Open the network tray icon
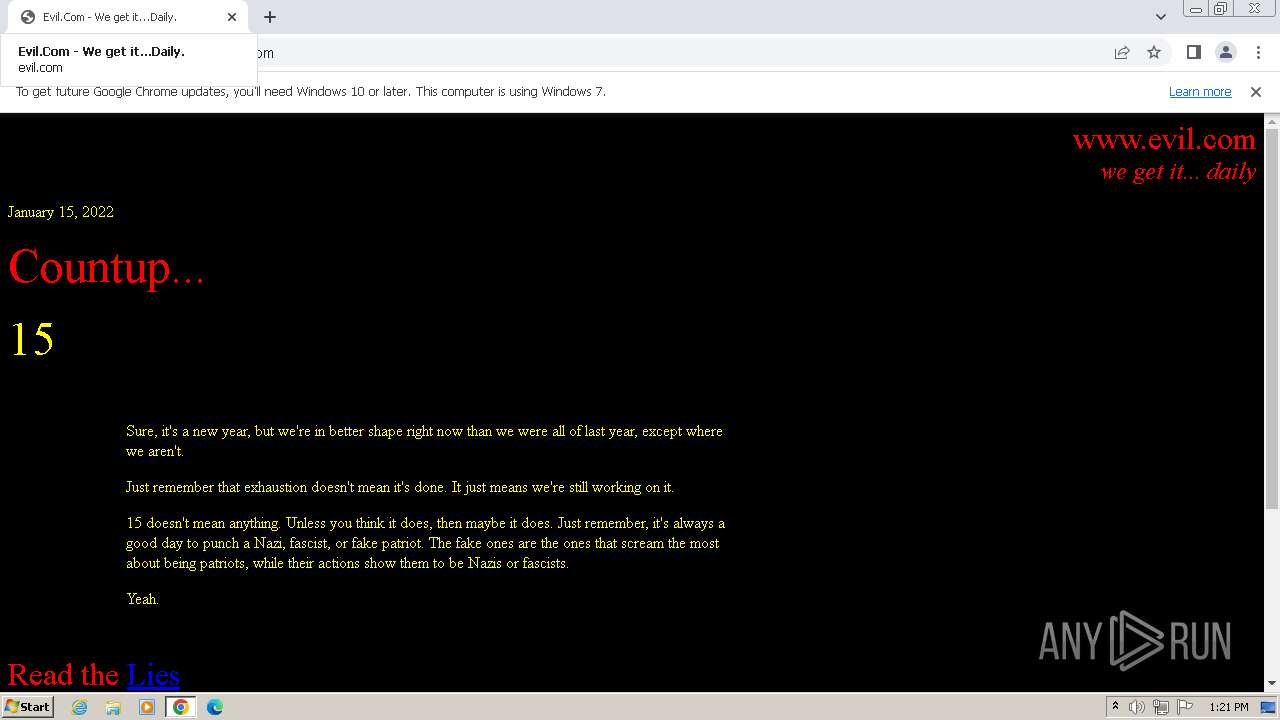The height and width of the screenshot is (720, 1280). (1161, 707)
